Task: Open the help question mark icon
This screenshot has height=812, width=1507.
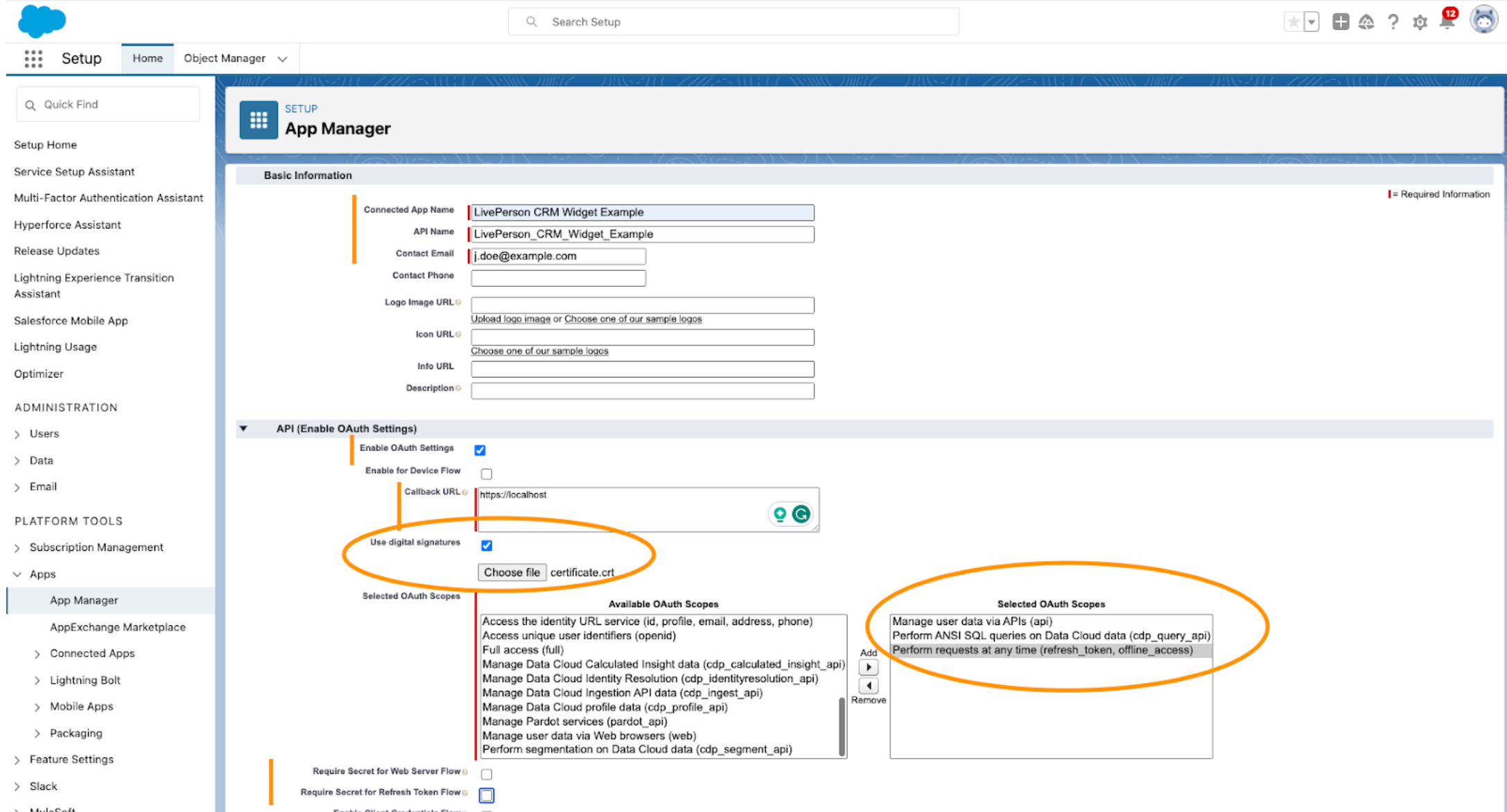Action: click(x=1393, y=22)
